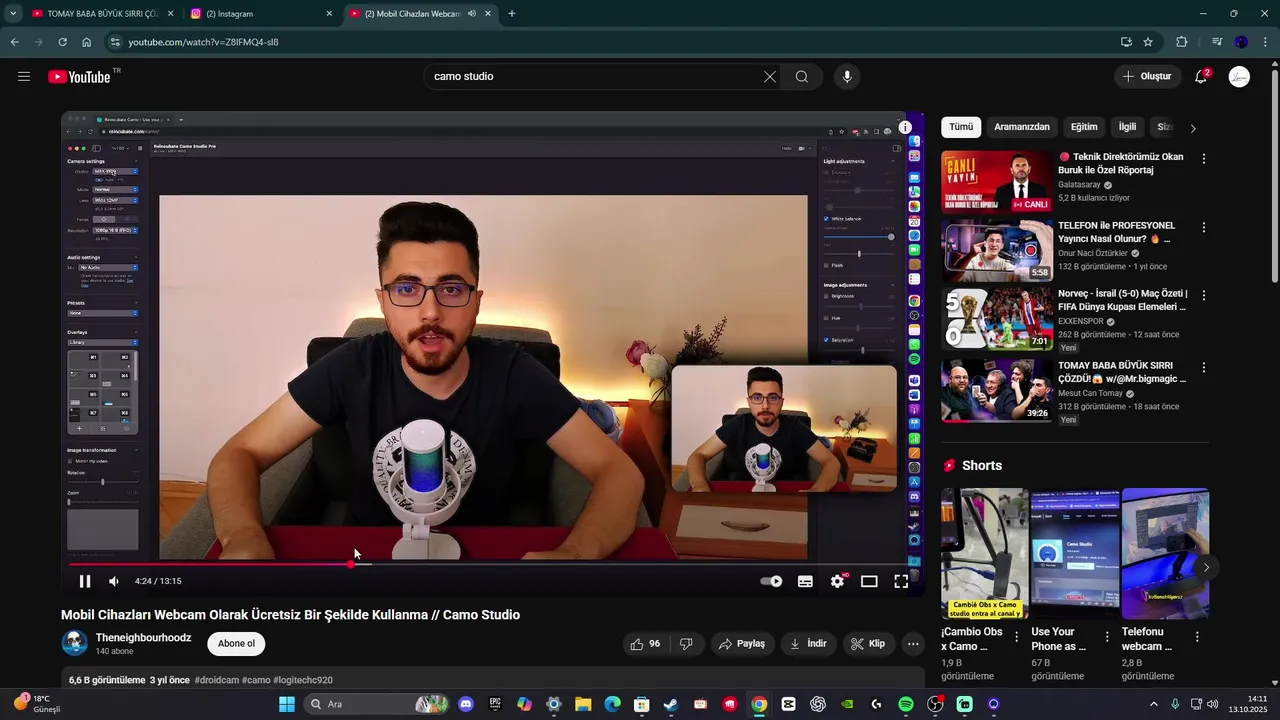
Task: Like the video
Action: [645, 644]
